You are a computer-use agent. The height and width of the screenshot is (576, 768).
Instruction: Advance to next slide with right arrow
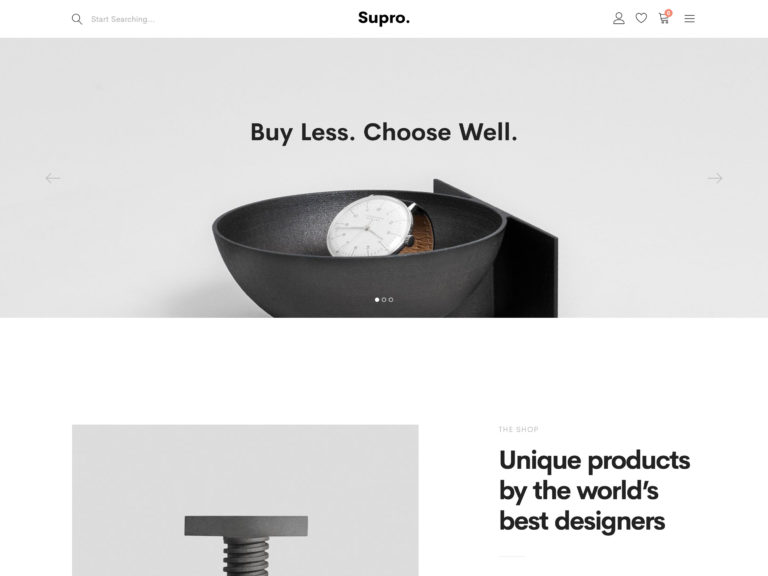tap(715, 178)
